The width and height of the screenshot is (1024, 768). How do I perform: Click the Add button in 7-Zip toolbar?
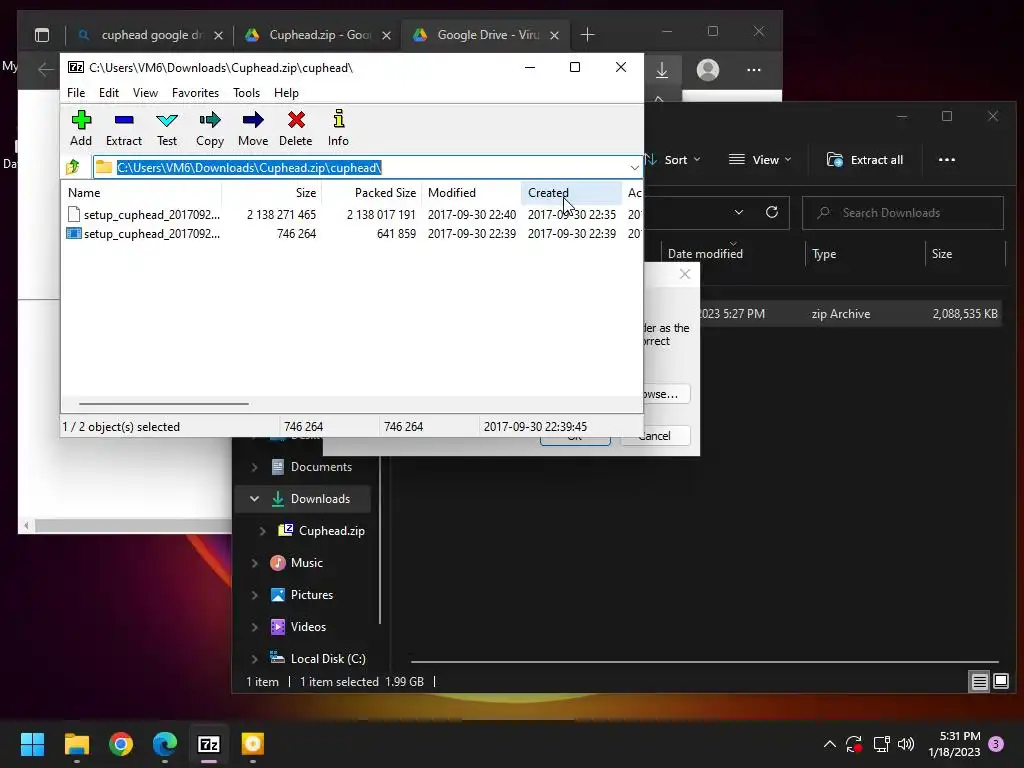click(x=81, y=128)
